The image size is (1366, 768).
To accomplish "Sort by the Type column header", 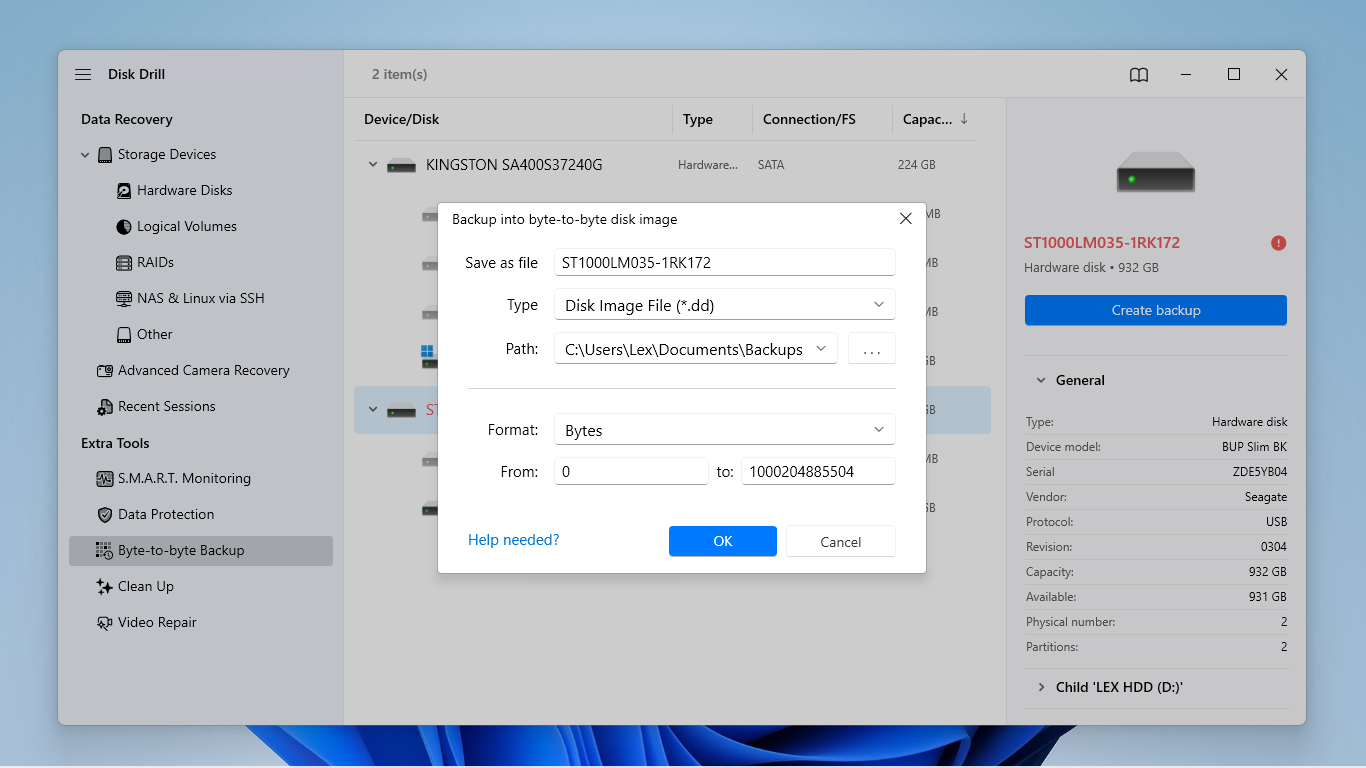I will (x=698, y=119).
